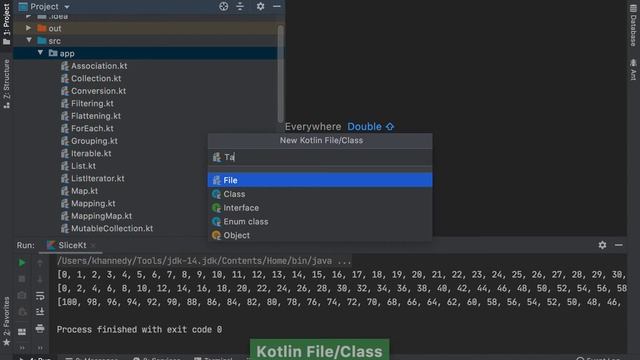The image size is (640, 360).
Task: Open List.kt file
Action: (x=83, y=166)
